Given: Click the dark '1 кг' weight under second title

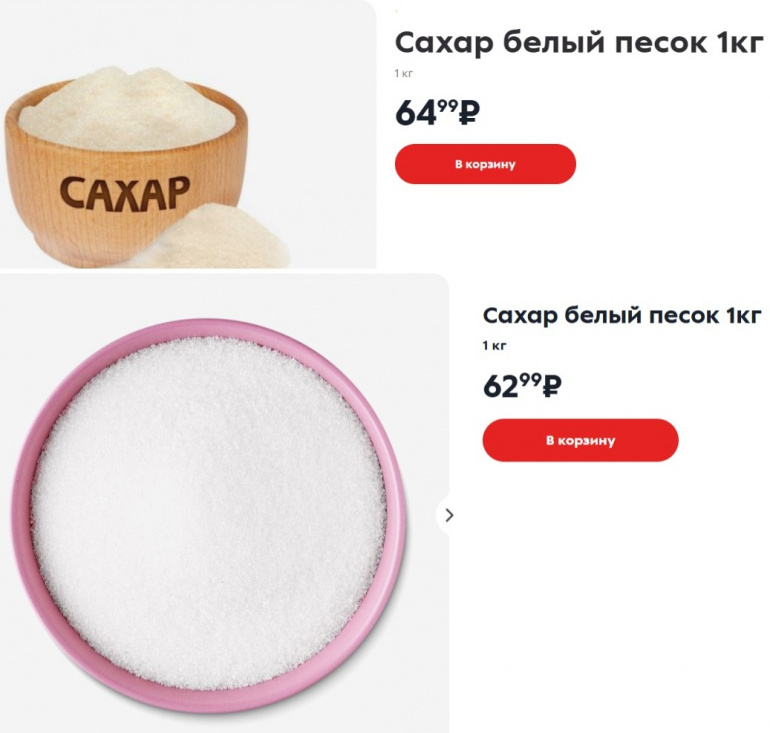Looking at the screenshot, I should click(x=494, y=346).
